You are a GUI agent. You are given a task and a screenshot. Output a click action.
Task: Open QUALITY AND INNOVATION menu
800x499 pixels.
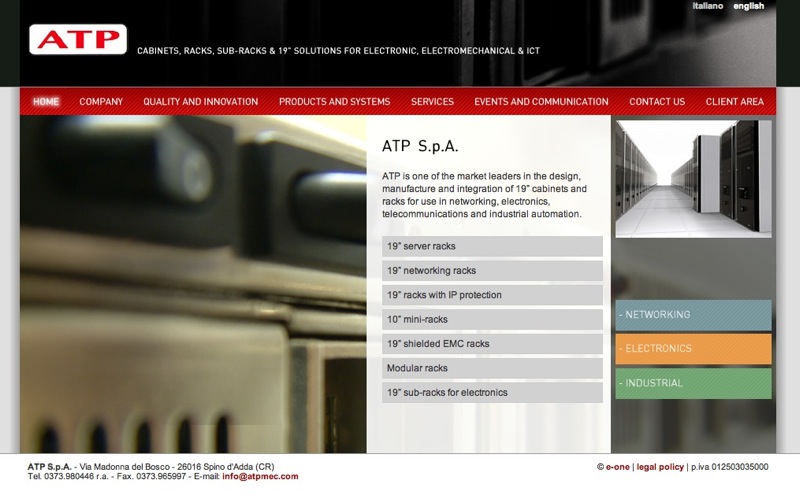[201, 102]
